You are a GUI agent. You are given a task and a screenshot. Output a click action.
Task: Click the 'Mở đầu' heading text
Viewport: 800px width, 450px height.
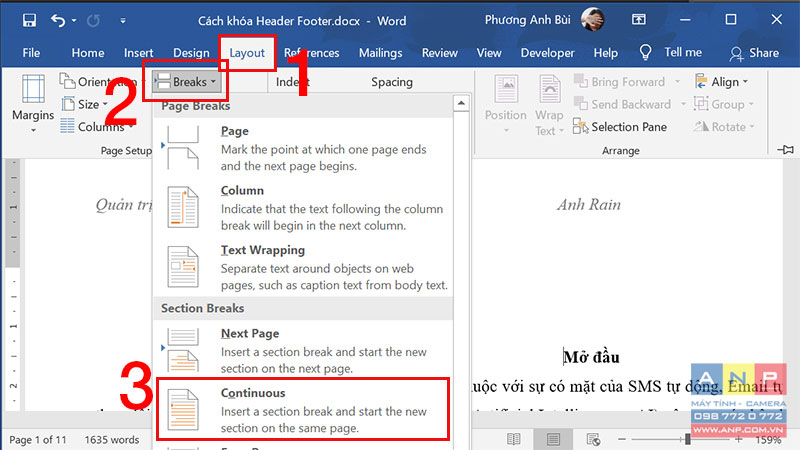(591, 357)
